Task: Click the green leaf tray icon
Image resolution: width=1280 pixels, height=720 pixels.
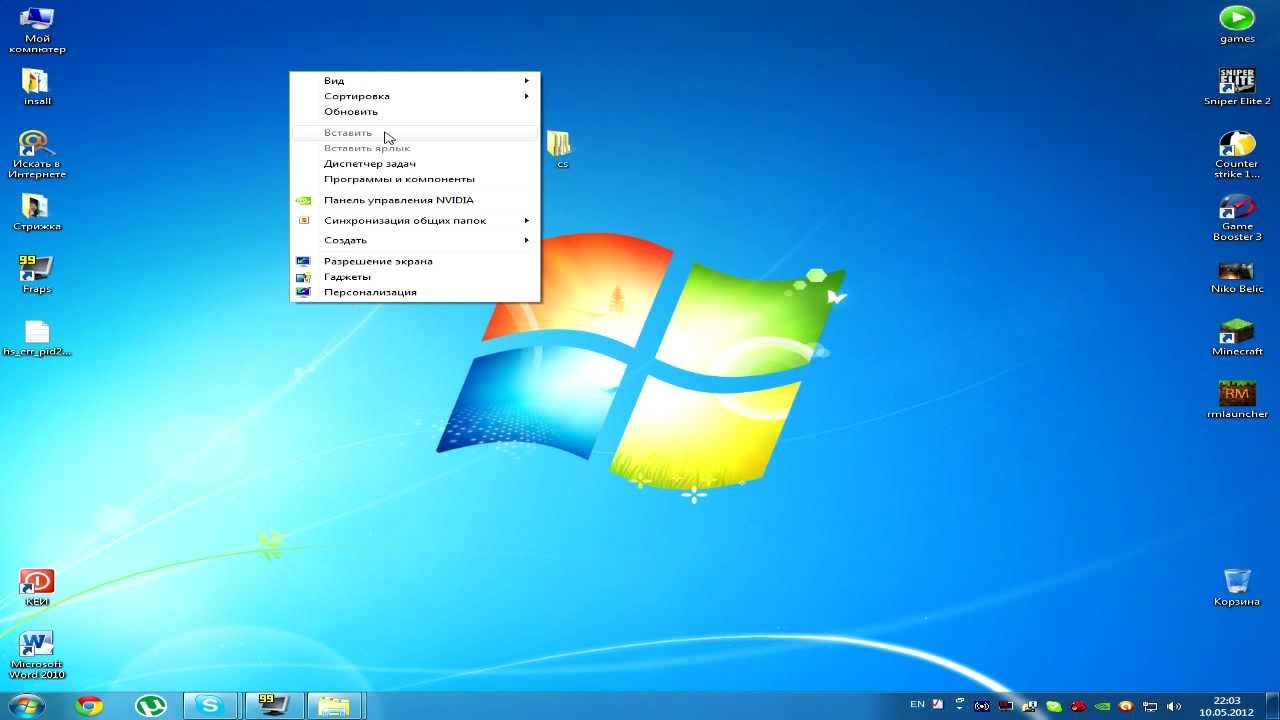Action: point(1054,706)
